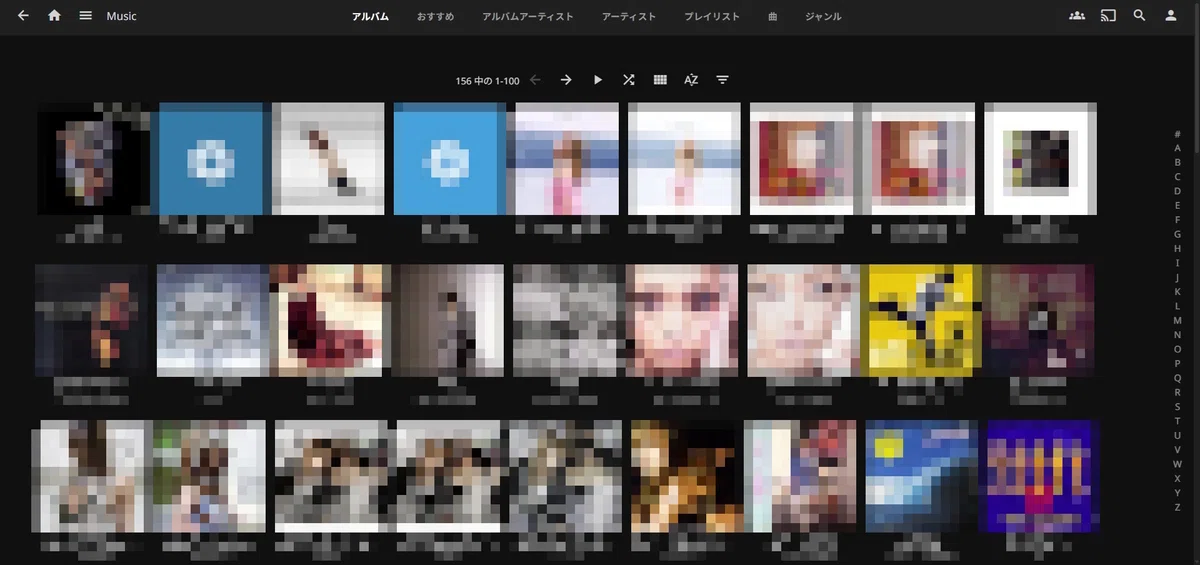Open the blue night-sky album cover
Image resolution: width=1200 pixels, height=565 pixels.
coord(922,476)
